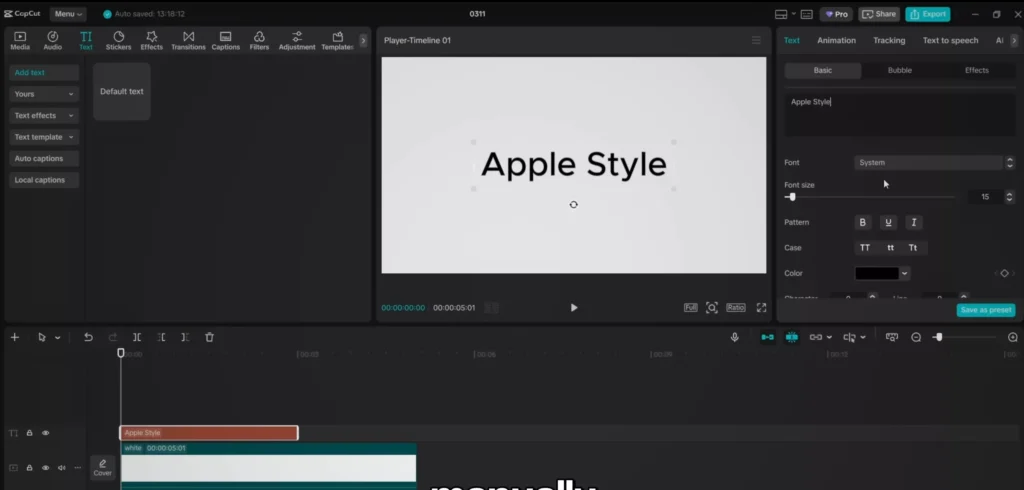Viewport: 1024px width, 490px height.
Task: Click the microphone record voiceover icon
Action: coord(735,337)
